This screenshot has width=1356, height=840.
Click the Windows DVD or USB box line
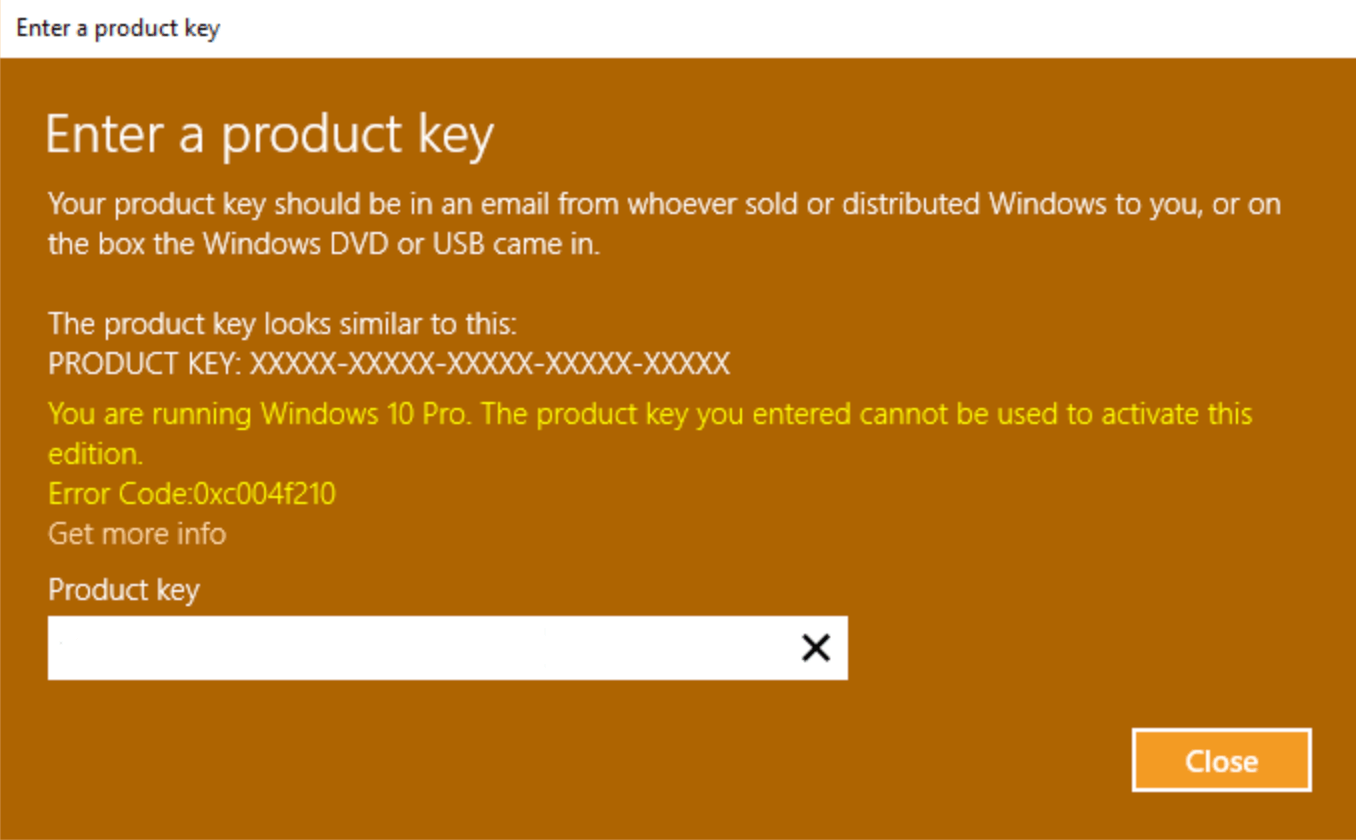point(324,244)
